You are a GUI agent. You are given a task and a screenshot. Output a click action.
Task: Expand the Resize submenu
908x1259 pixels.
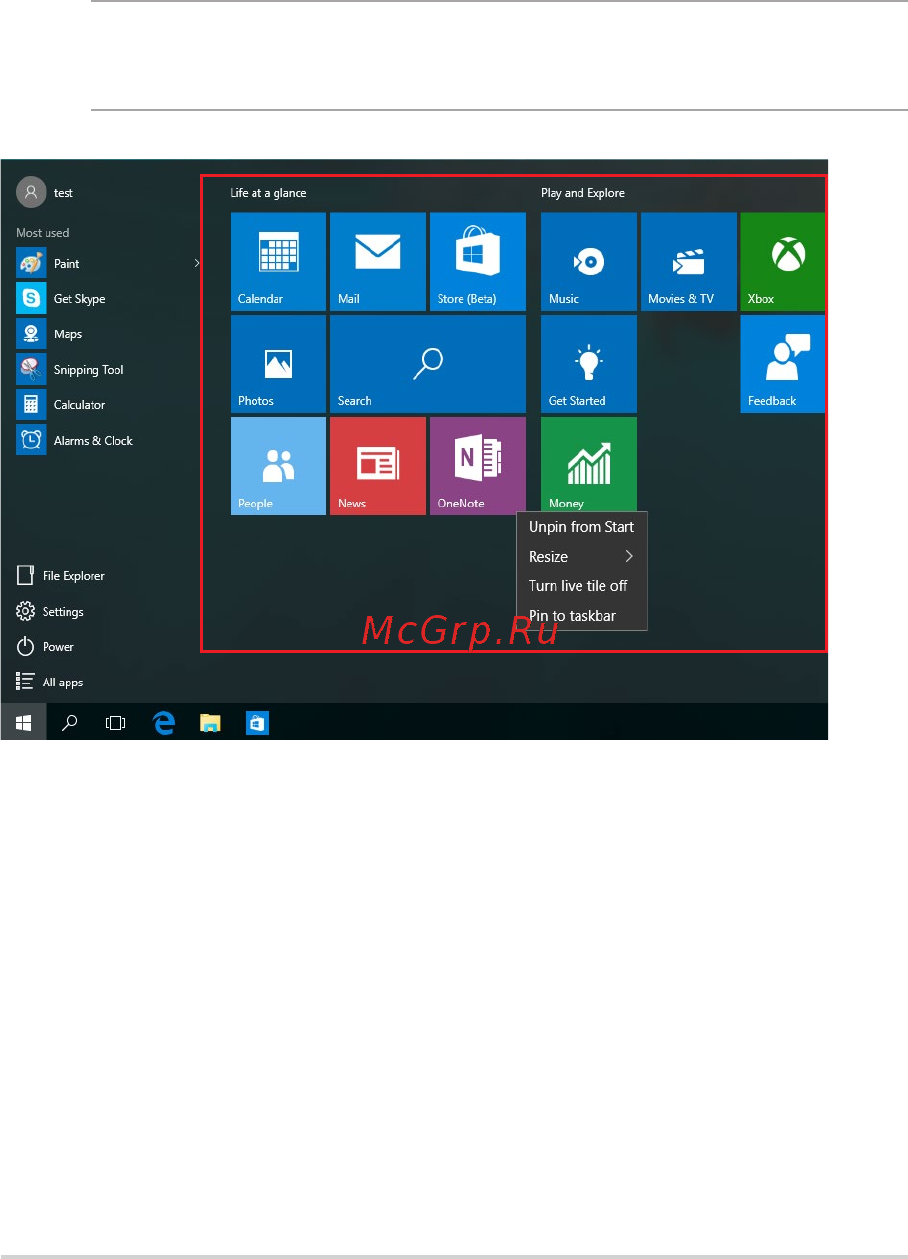(x=582, y=557)
